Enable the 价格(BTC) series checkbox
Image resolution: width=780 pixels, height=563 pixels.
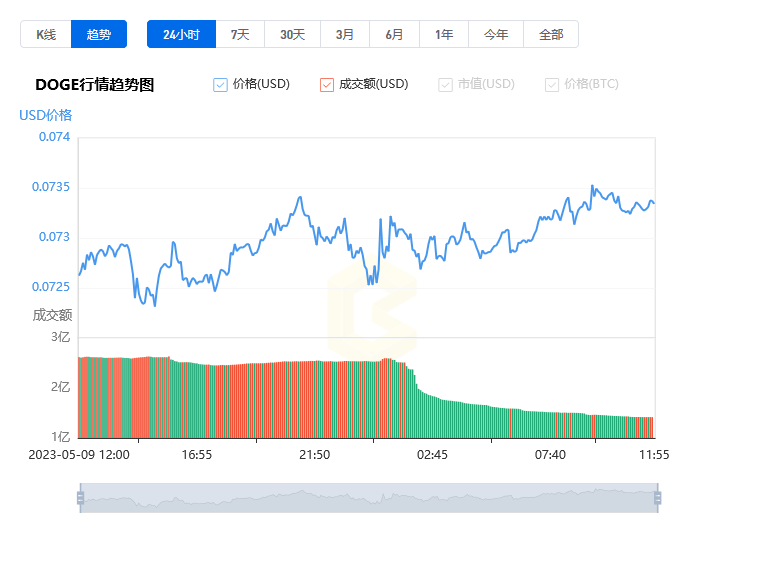[552, 85]
